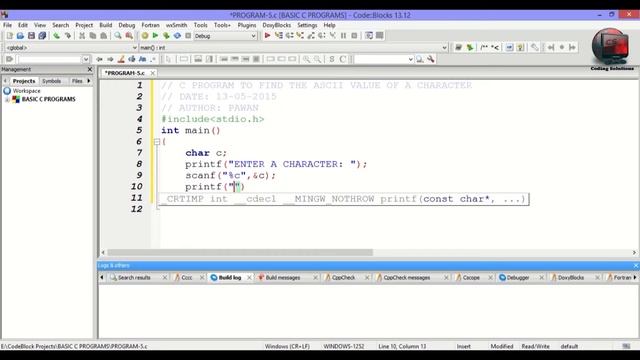This screenshot has width=640, height=360.
Task: Copy selection with toolbar icon
Action: point(93,36)
